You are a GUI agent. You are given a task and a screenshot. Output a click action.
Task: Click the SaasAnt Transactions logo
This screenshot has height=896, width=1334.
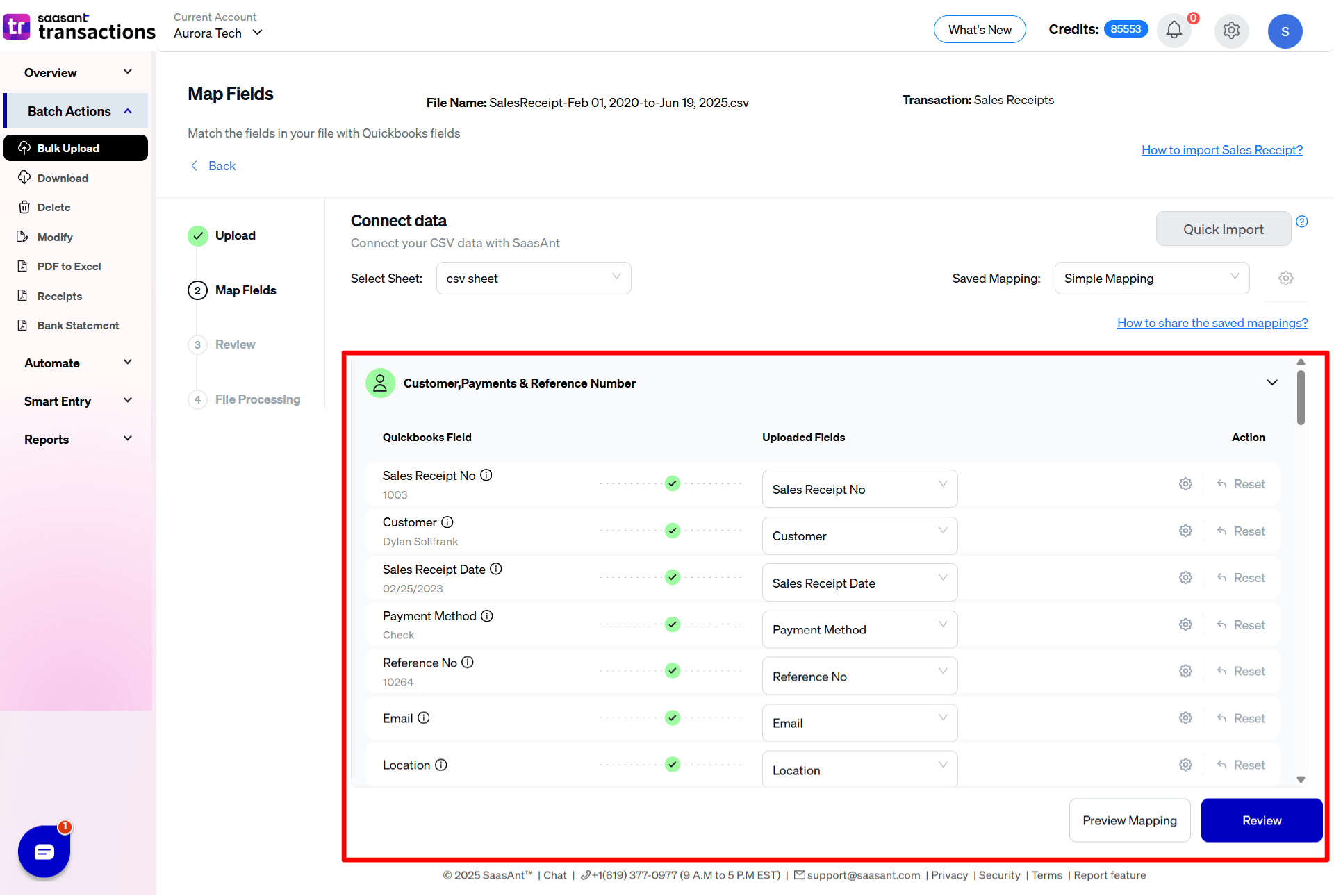click(79, 26)
